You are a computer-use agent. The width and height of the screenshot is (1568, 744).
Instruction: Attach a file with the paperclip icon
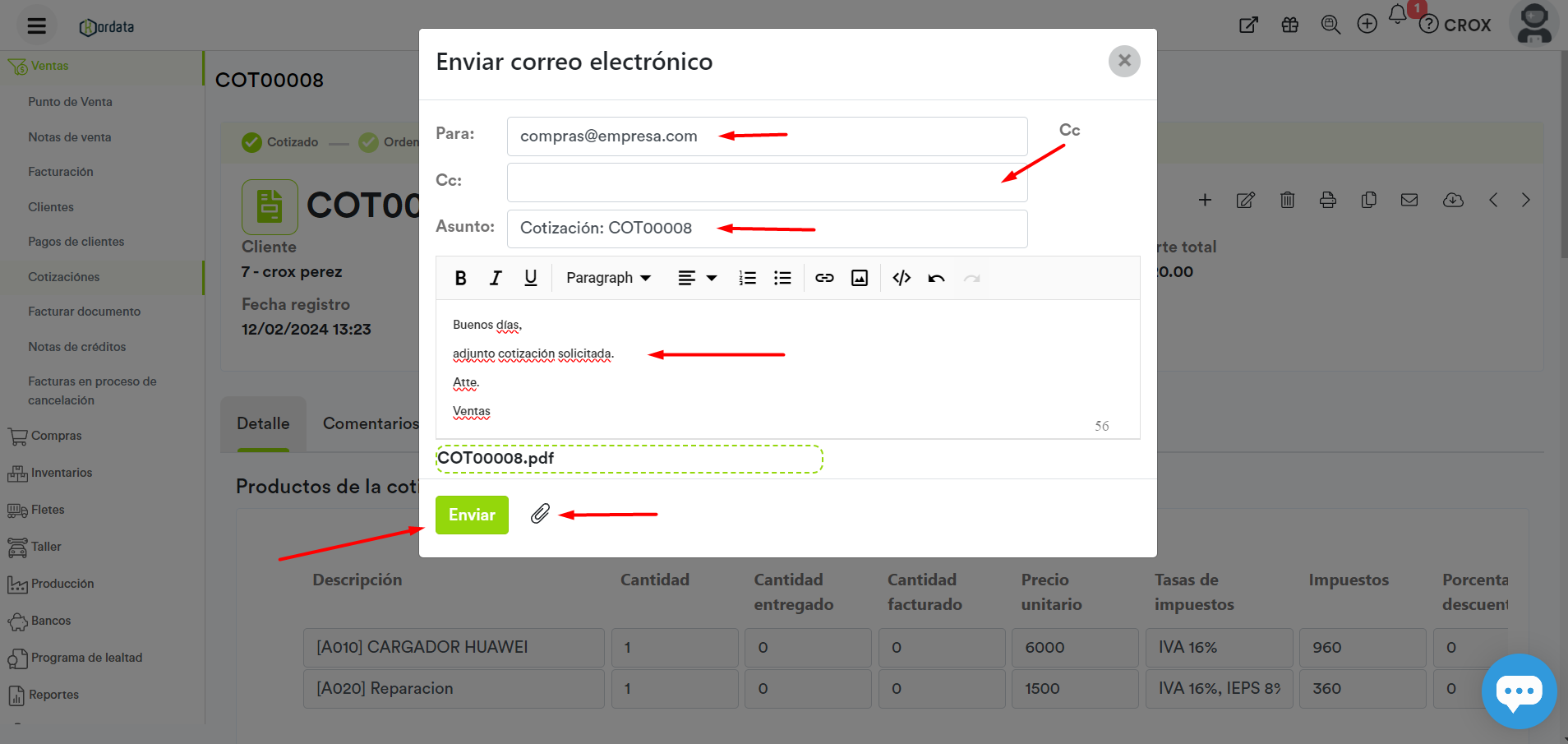click(540, 514)
